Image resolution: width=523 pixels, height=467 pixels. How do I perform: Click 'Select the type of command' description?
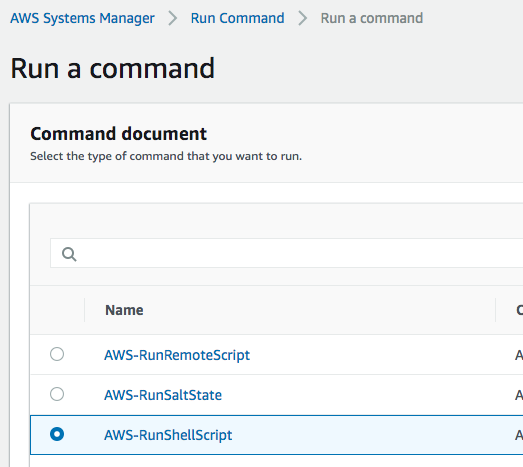(166, 156)
